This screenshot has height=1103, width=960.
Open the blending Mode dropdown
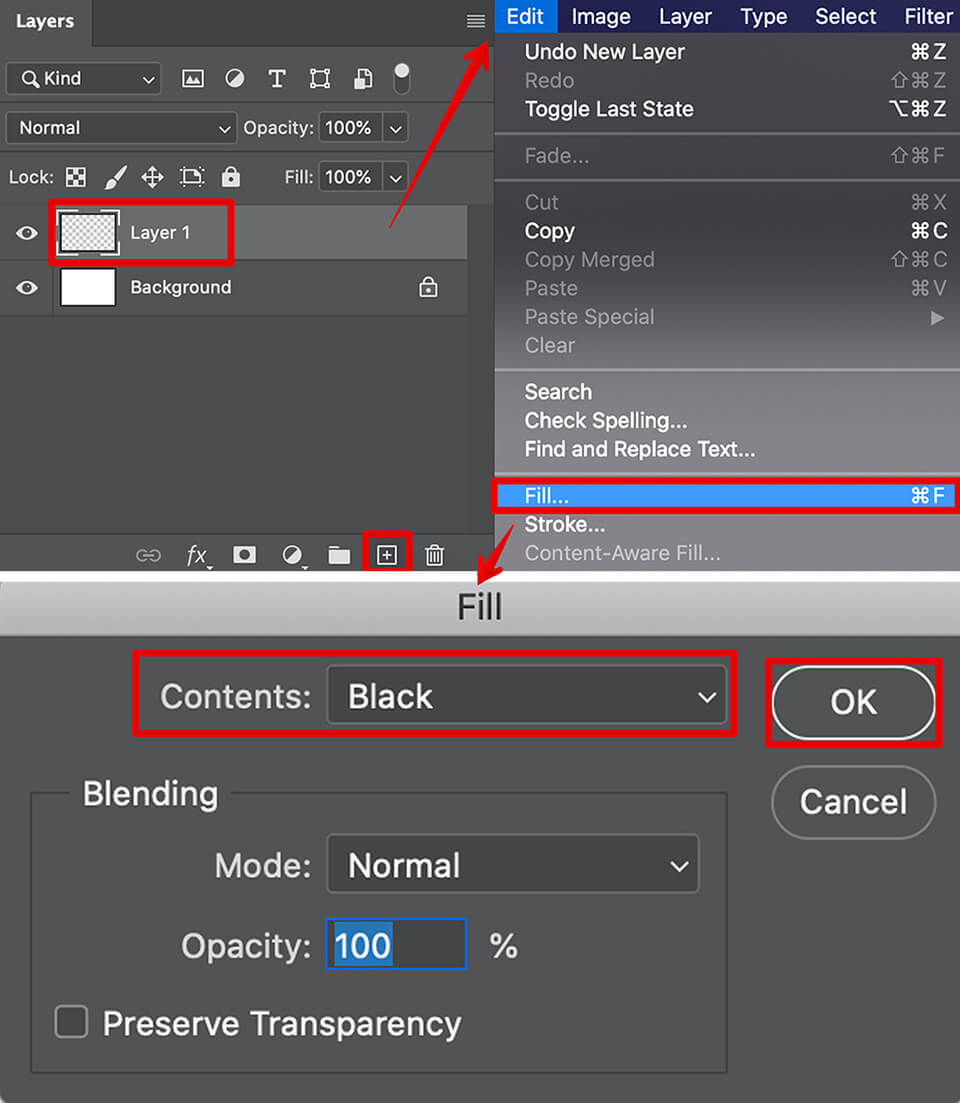pos(512,864)
